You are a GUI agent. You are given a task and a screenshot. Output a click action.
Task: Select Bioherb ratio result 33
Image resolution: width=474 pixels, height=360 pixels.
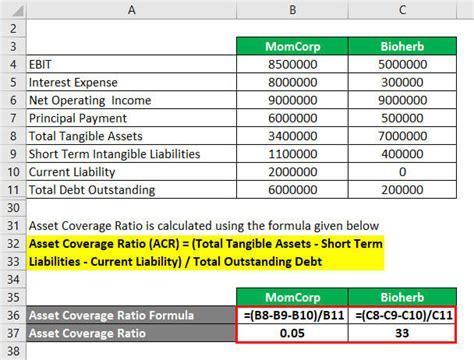402,333
